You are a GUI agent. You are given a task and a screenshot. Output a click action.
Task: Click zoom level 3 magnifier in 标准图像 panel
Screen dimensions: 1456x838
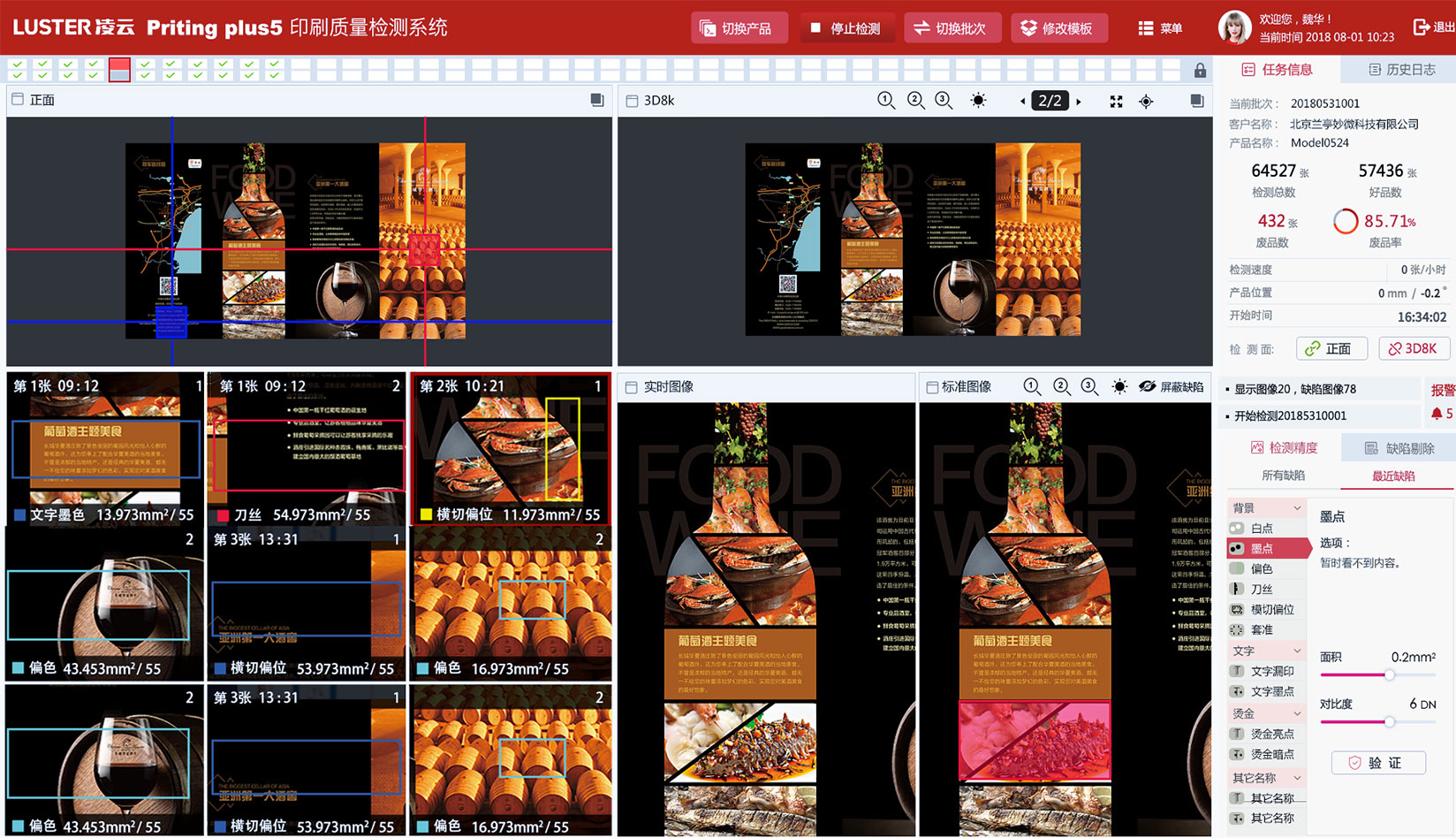1089,387
